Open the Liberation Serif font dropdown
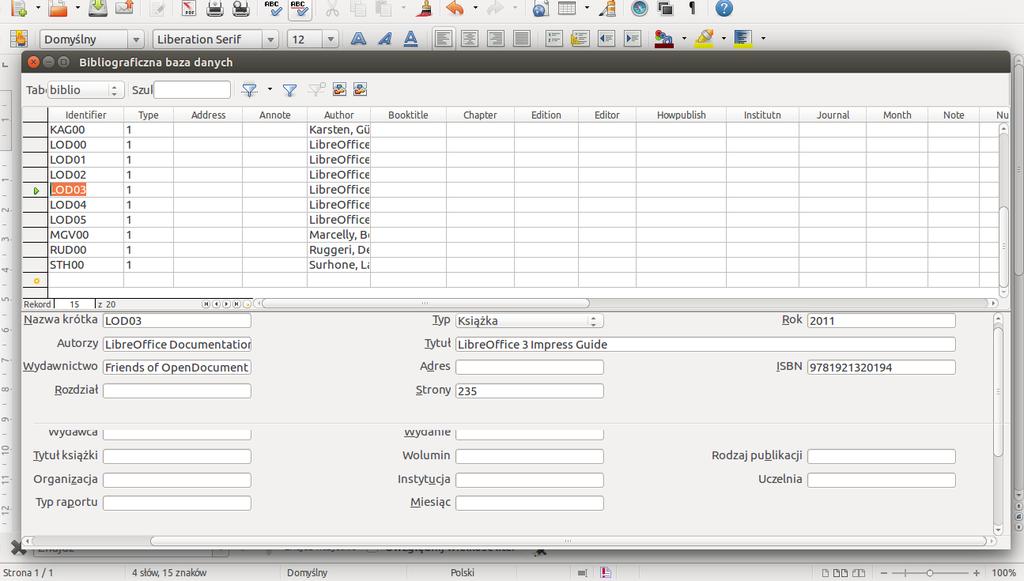 click(x=270, y=40)
